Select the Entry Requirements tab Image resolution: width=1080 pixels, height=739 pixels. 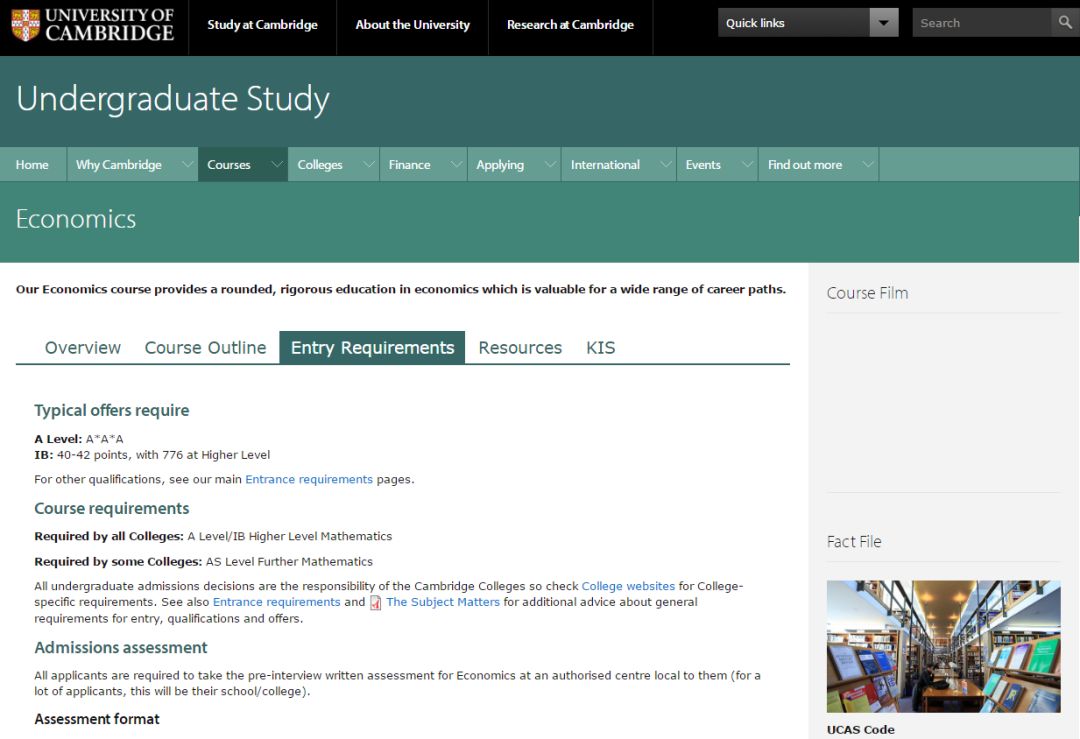(x=372, y=348)
